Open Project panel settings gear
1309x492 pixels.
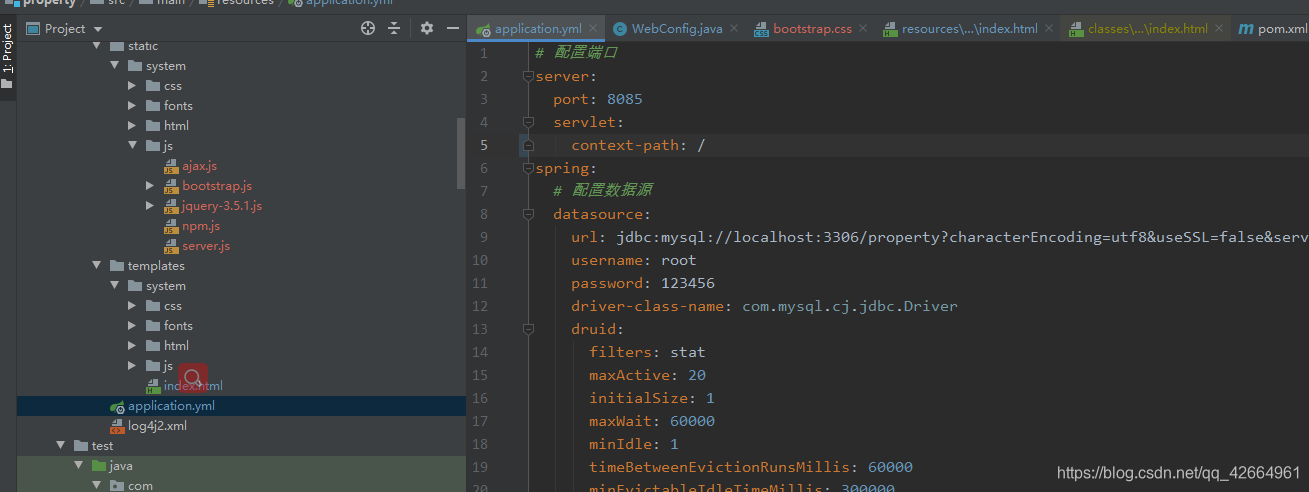click(427, 28)
